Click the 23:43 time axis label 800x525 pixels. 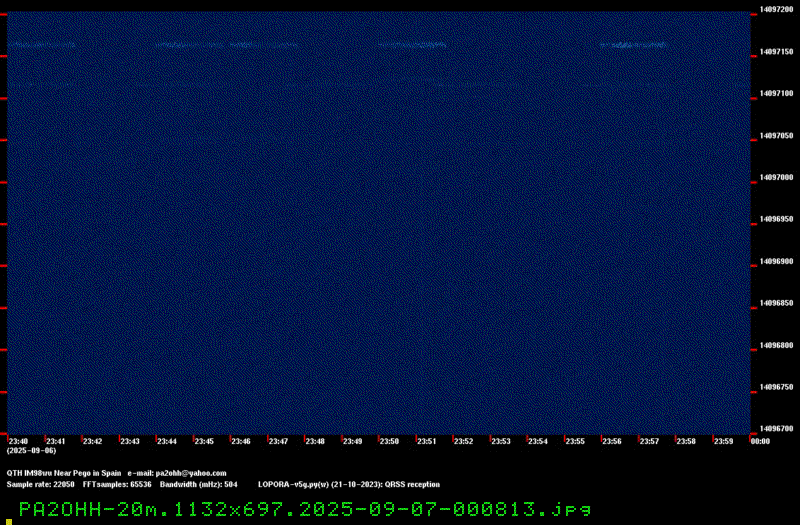click(x=130, y=441)
